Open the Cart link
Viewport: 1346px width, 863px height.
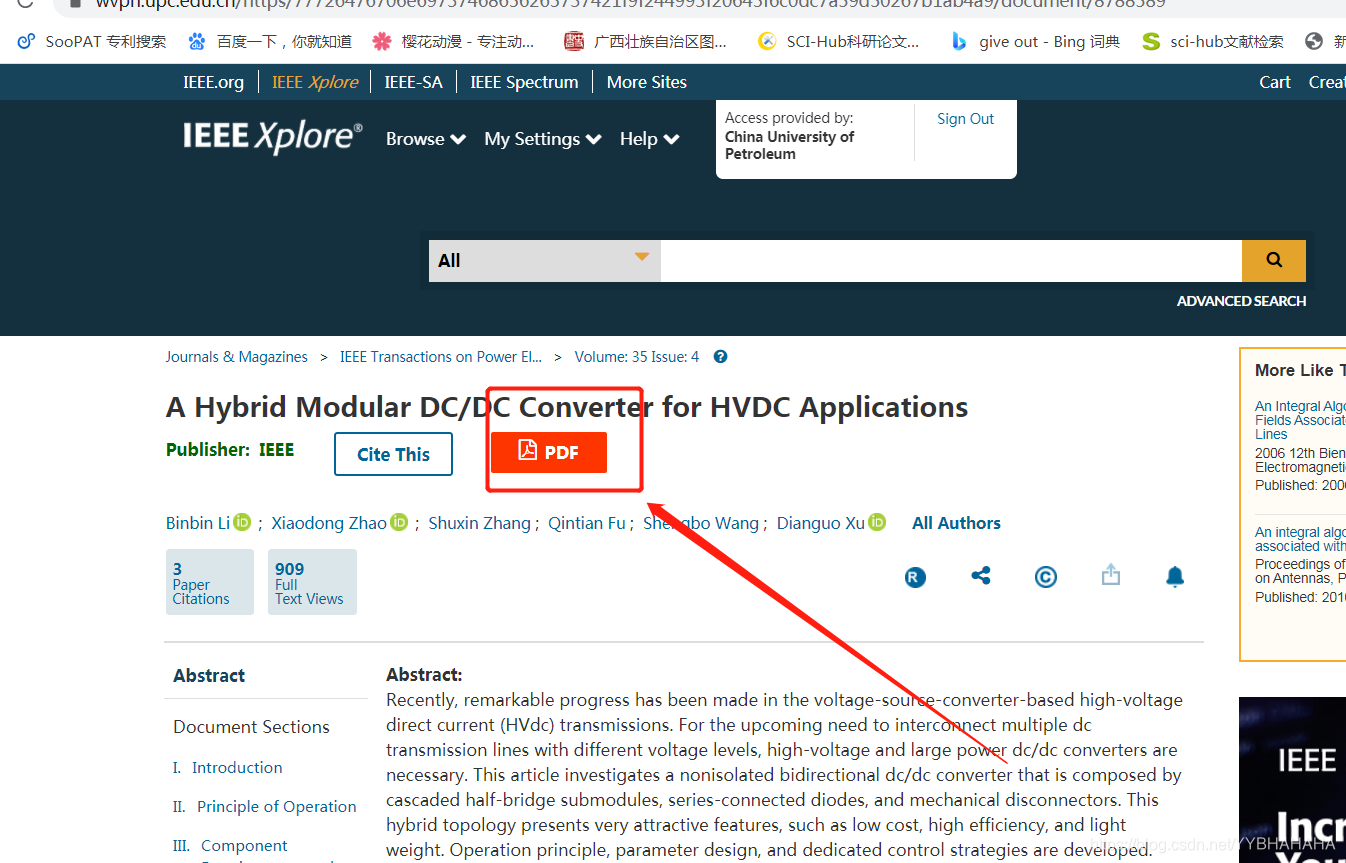coord(1275,82)
